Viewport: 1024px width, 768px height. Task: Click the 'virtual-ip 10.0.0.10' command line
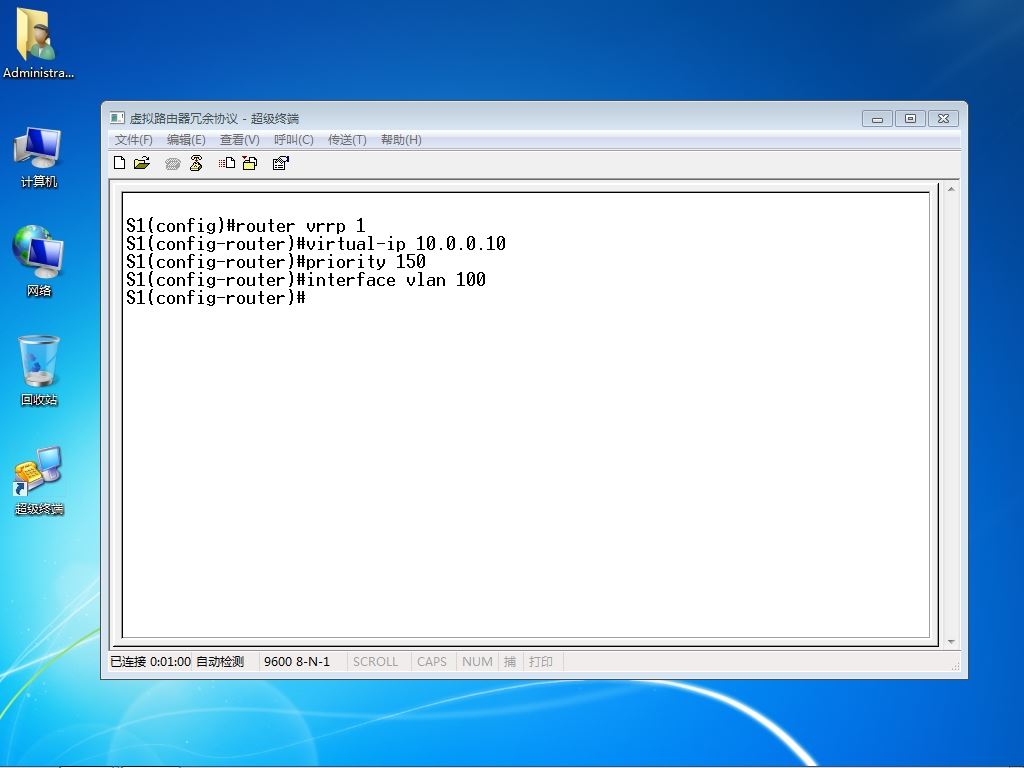tap(316, 244)
